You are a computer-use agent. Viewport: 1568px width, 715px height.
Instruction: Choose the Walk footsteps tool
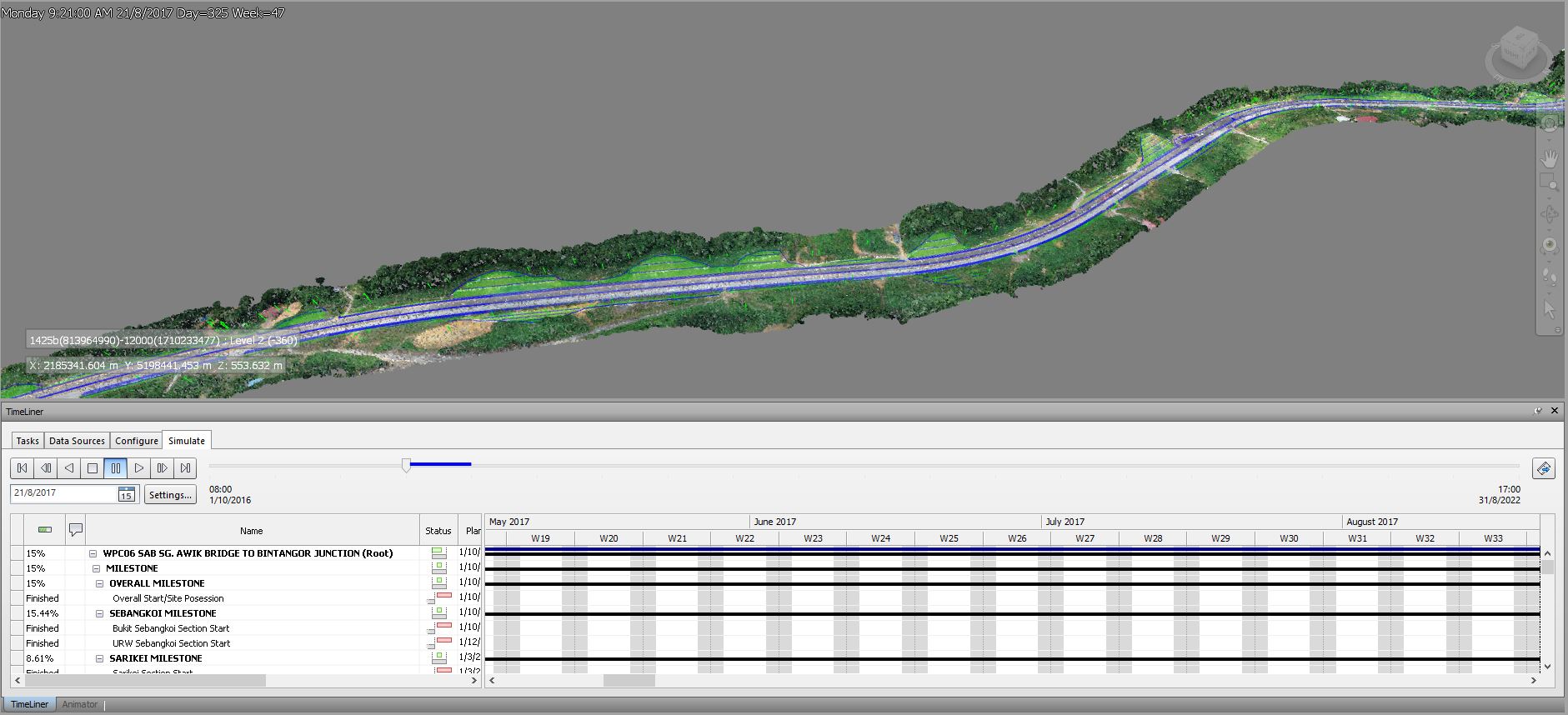point(1549,276)
